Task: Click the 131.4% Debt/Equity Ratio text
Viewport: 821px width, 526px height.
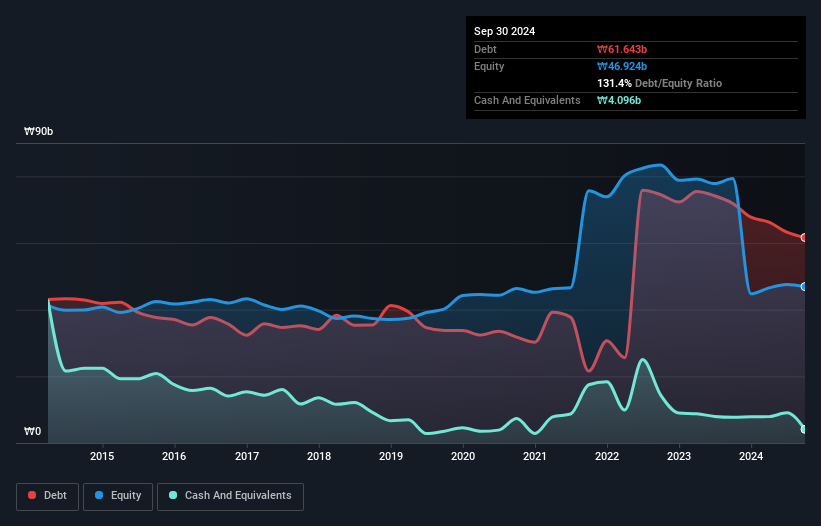Action: coord(659,83)
